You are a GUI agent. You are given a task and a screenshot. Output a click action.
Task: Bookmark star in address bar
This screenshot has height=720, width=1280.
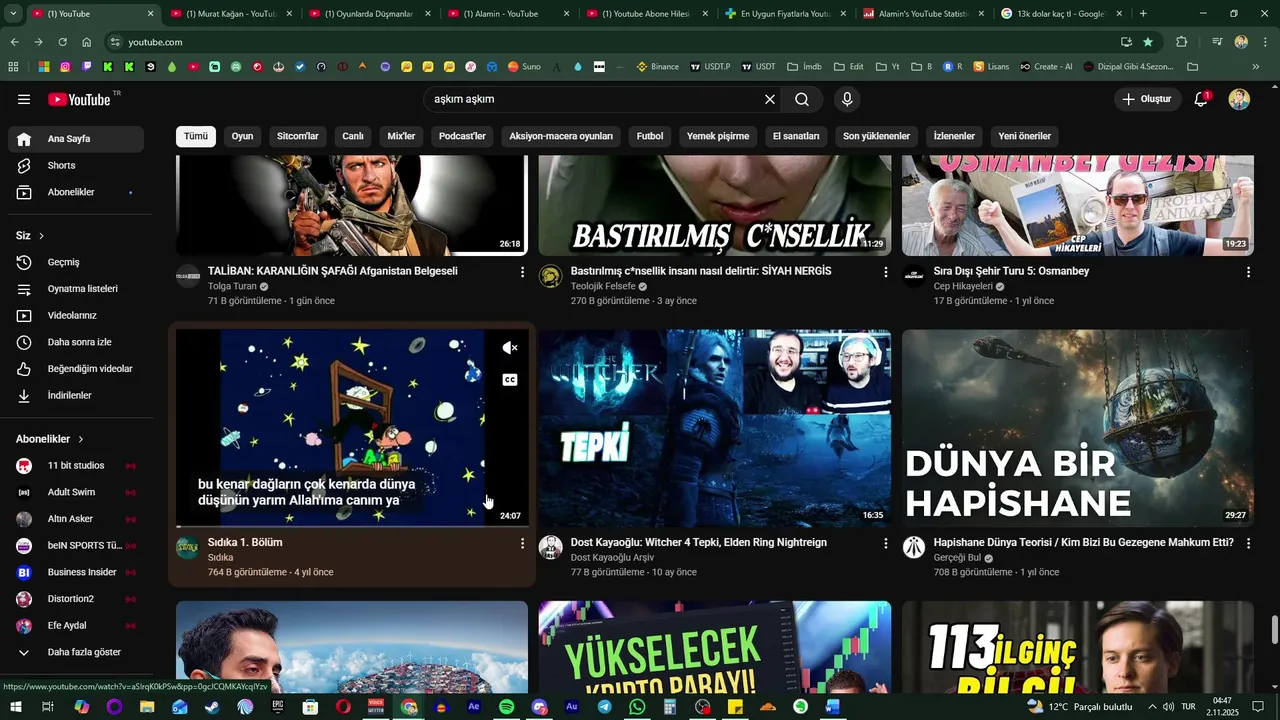(x=1148, y=42)
